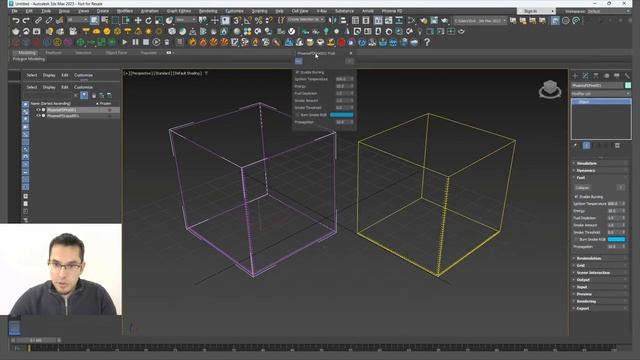Click the Play simulation triangle icon

point(124,42)
